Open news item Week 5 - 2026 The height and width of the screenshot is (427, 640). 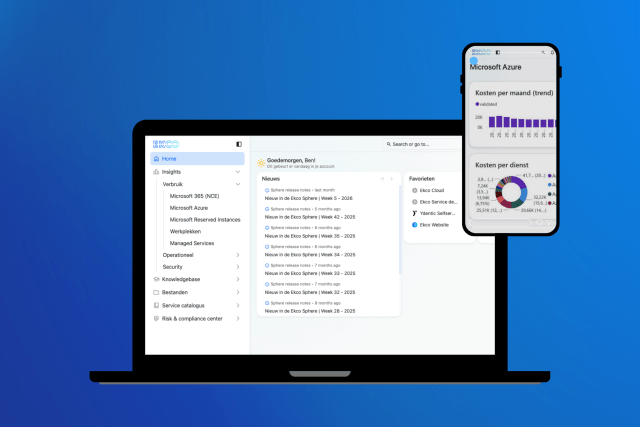(308, 198)
